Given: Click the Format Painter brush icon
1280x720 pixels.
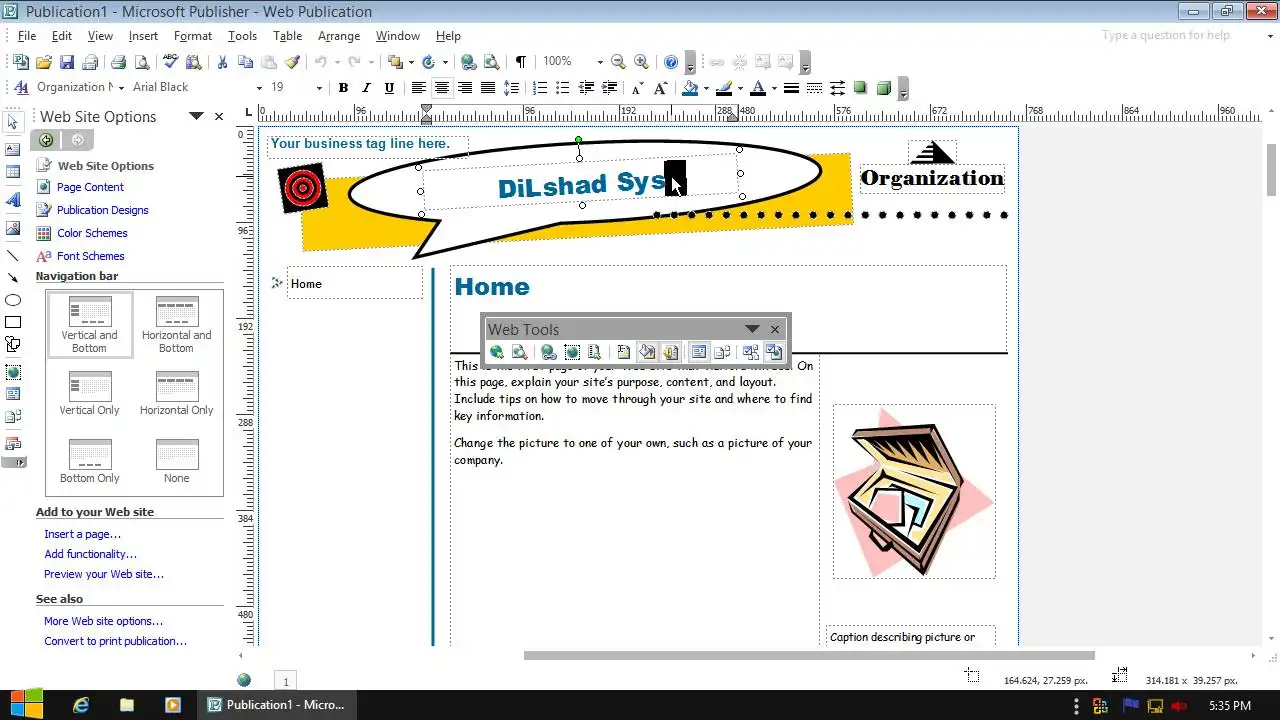Looking at the screenshot, I should pos(292,62).
